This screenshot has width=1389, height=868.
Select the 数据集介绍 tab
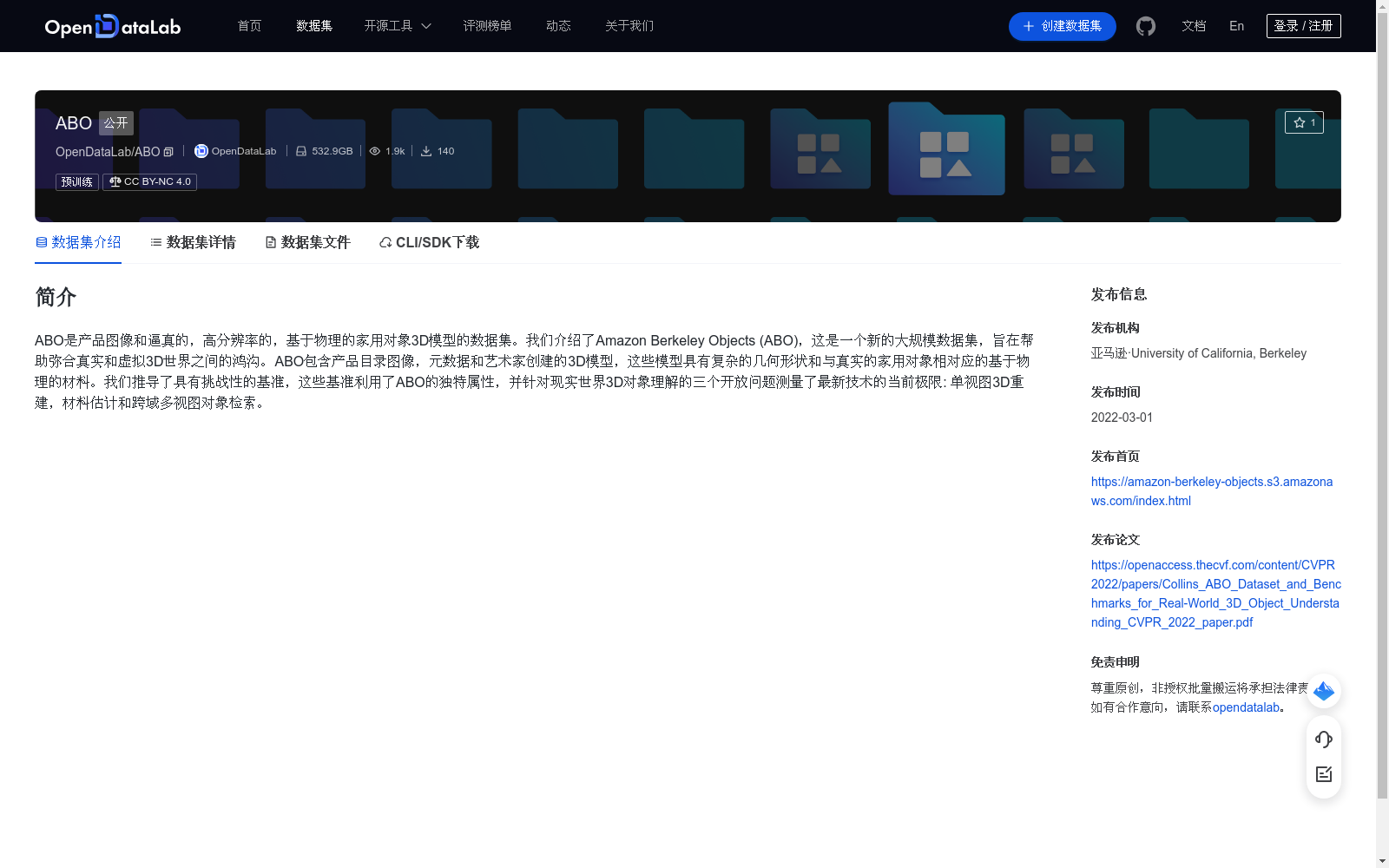pos(78,242)
